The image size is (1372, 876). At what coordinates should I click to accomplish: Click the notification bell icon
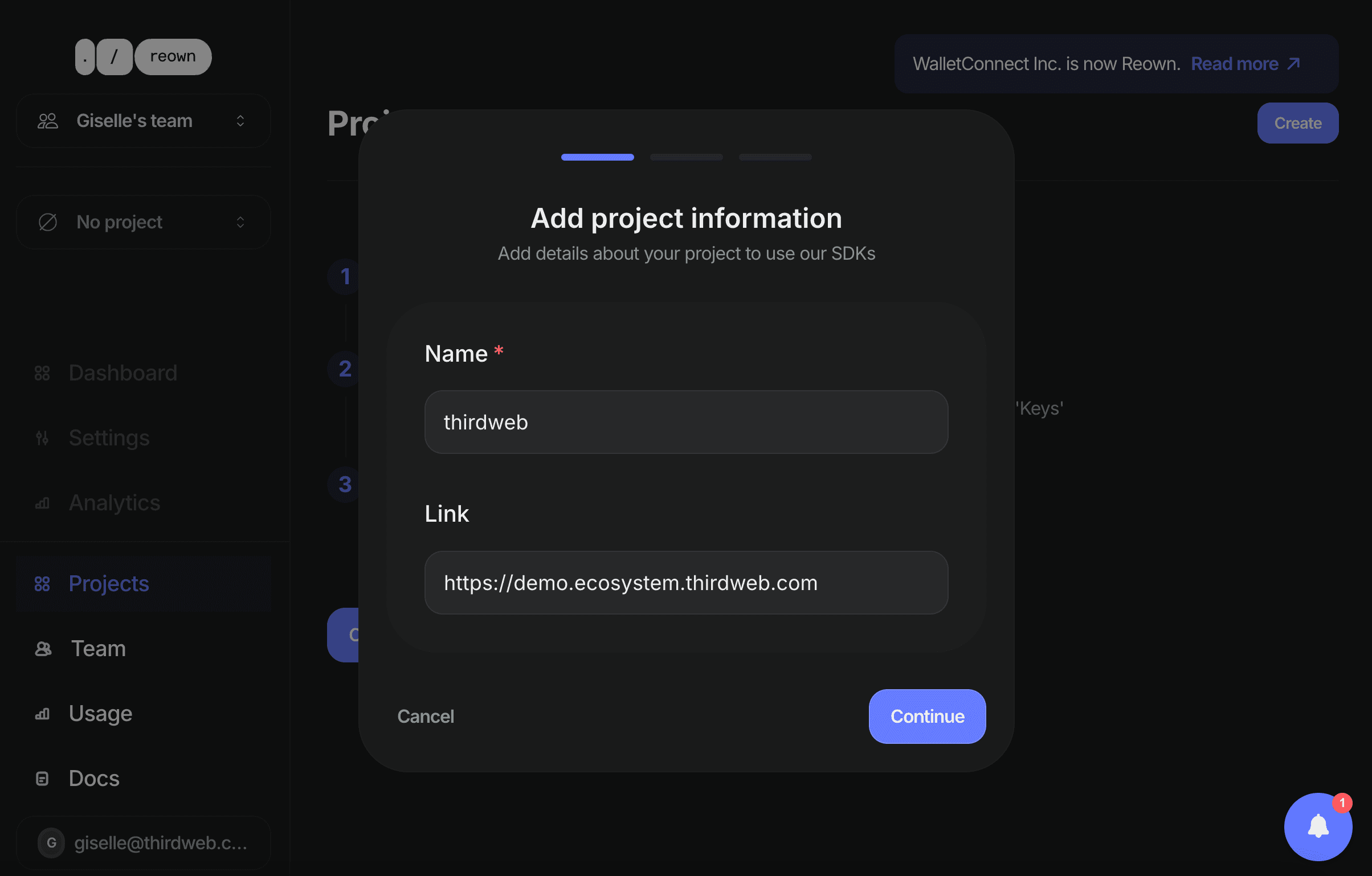(x=1318, y=826)
